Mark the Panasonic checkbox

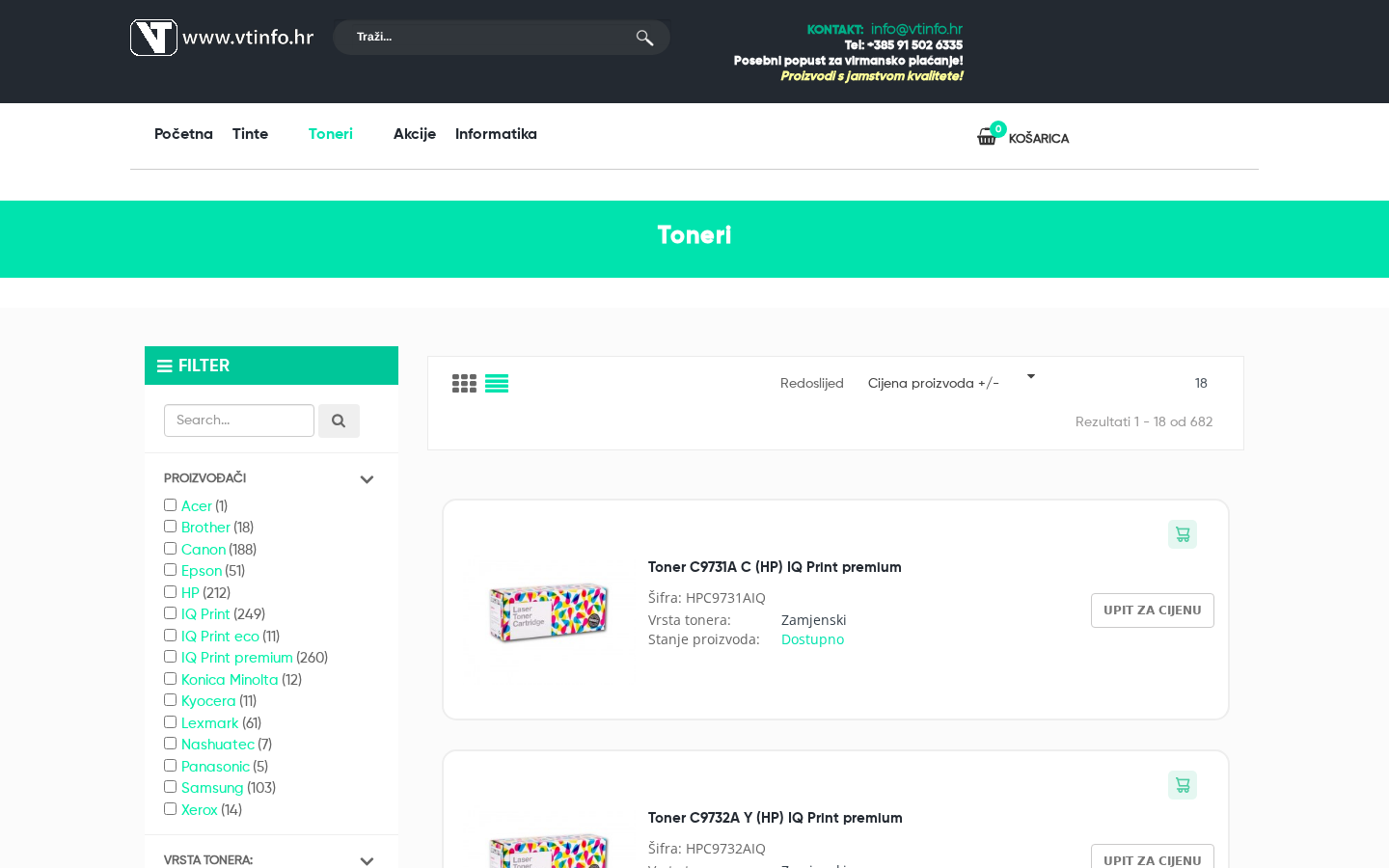pyautogui.click(x=170, y=766)
